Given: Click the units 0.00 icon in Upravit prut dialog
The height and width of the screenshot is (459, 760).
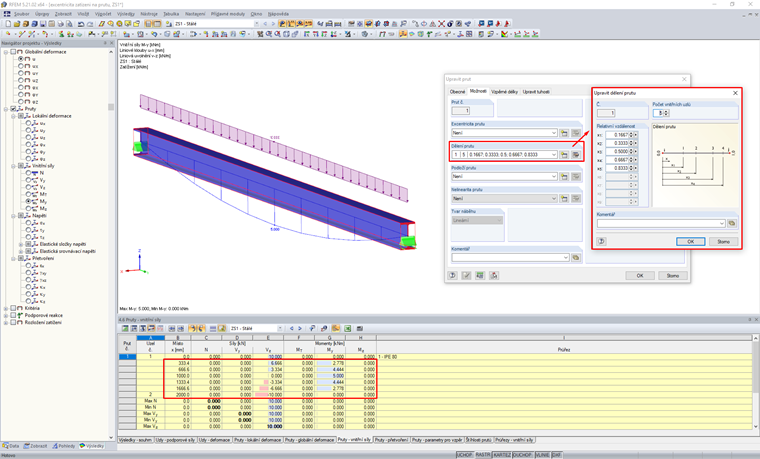Looking at the screenshot, I should click(480, 275).
